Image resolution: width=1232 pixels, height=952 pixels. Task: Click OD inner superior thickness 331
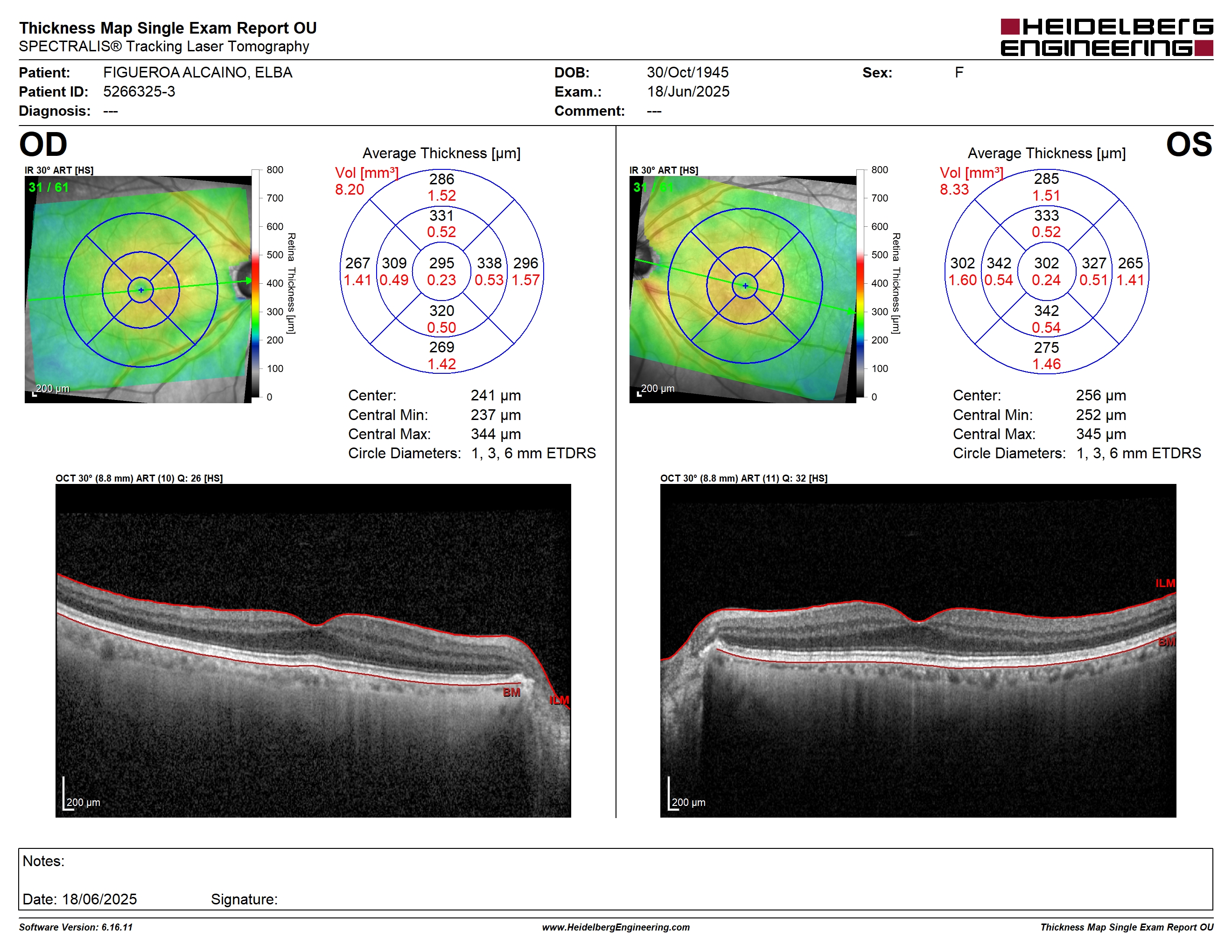coord(441,216)
